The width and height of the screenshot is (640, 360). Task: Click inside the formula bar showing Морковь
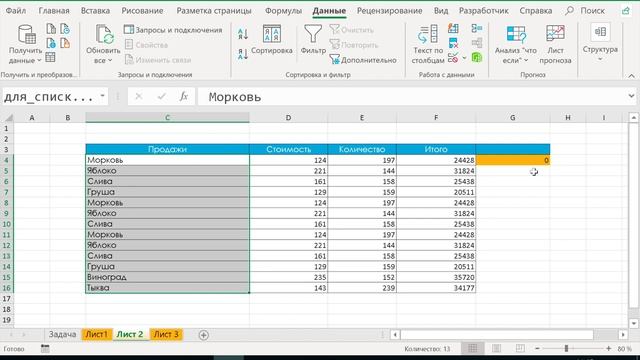click(x=412, y=97)
